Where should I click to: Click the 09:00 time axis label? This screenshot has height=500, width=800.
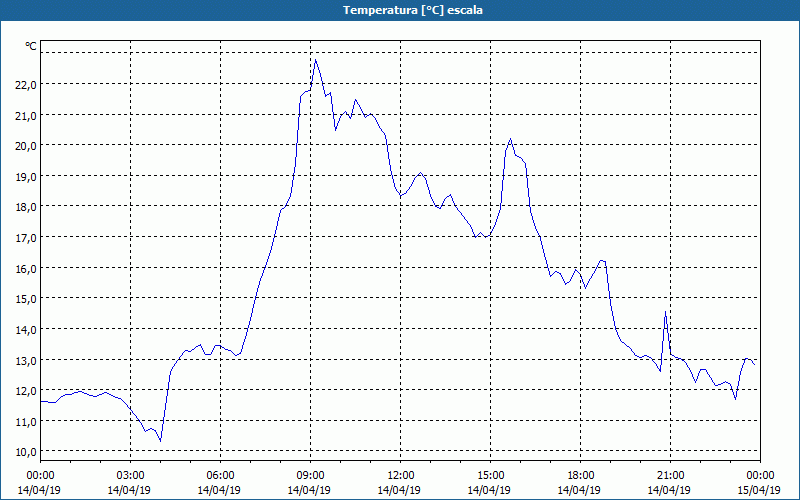(311, 476)
